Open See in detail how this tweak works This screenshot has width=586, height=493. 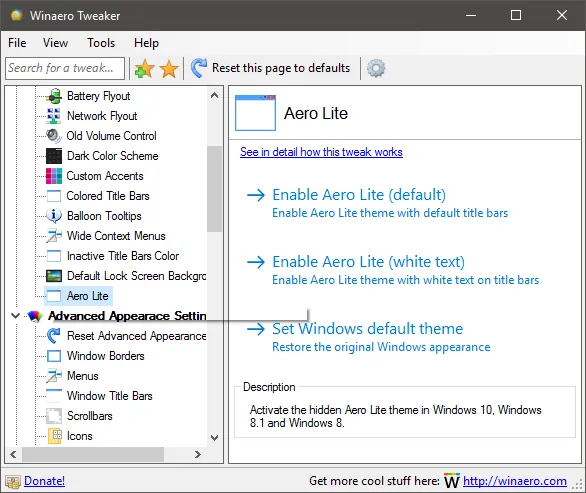click(x=321, y=152)
